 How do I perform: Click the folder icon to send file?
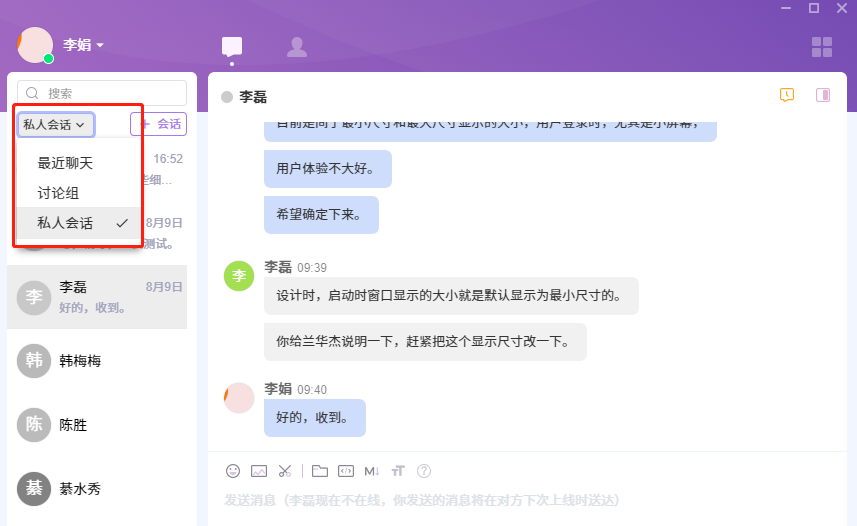(320, 471)
